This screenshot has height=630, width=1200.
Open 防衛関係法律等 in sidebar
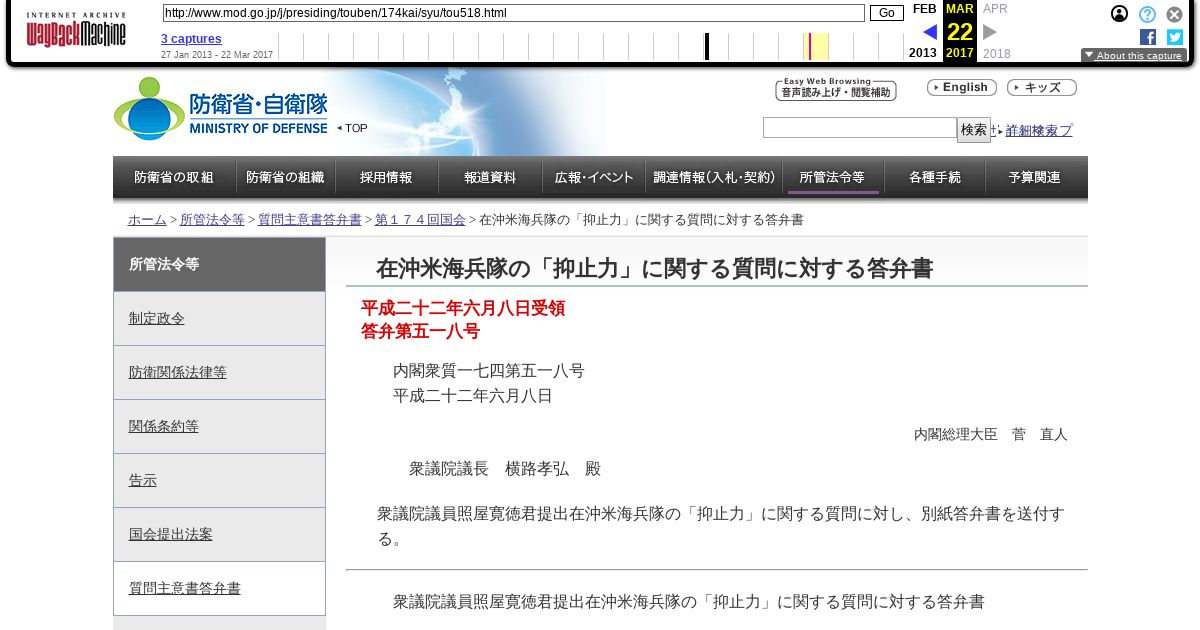[219, 372]
